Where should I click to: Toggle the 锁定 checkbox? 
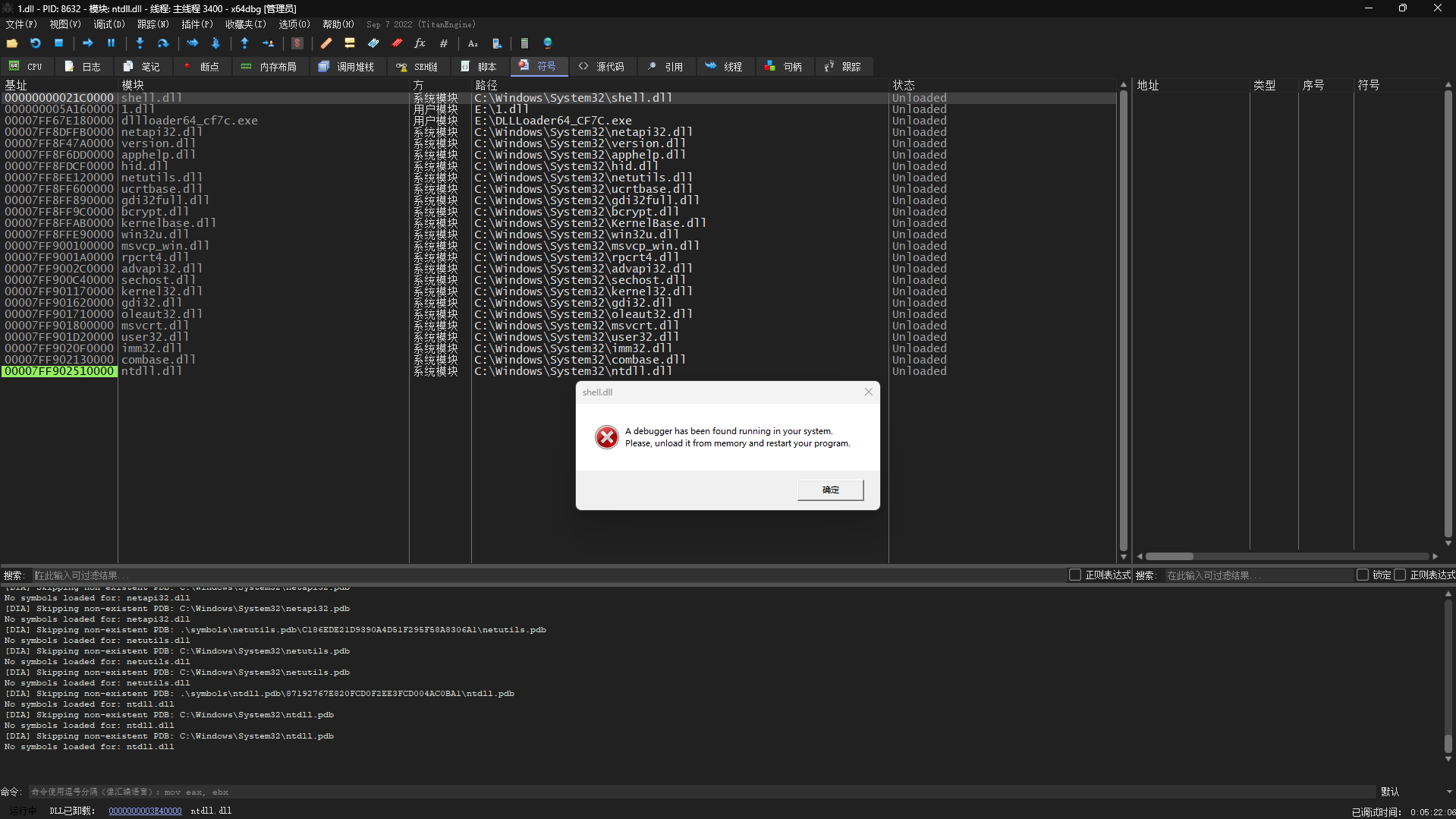[x=1362, y=575]
